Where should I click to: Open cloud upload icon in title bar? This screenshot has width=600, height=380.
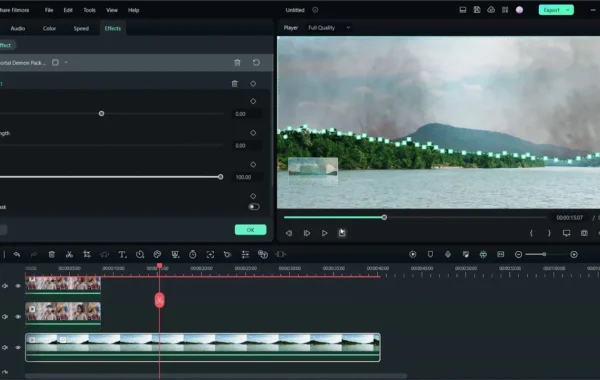(491, 10)
